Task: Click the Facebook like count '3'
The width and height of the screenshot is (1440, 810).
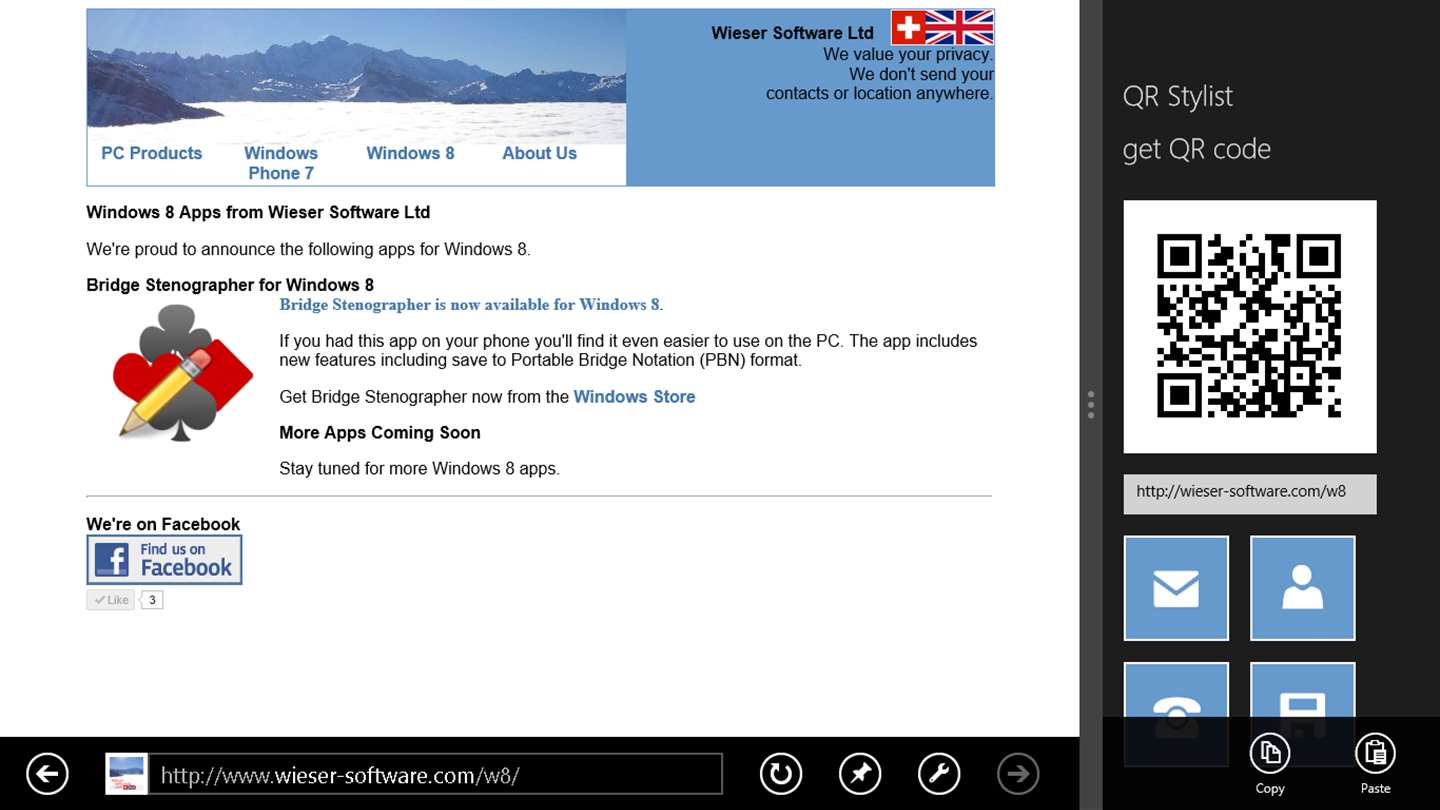Action: pos(152,600)
